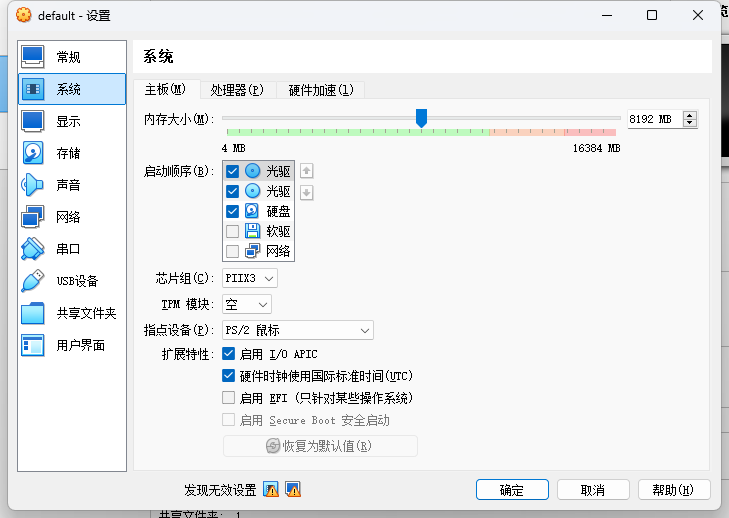Image resolution: width=729 pixels, height=518 pixels.
Task: Toggle 硬件时钟使用国际标准时间(UTC) checkbox
Action: (228, 376)
